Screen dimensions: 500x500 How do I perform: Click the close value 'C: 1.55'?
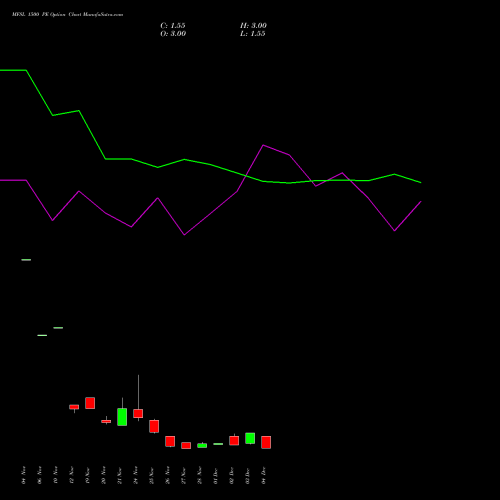pos(173,26)
